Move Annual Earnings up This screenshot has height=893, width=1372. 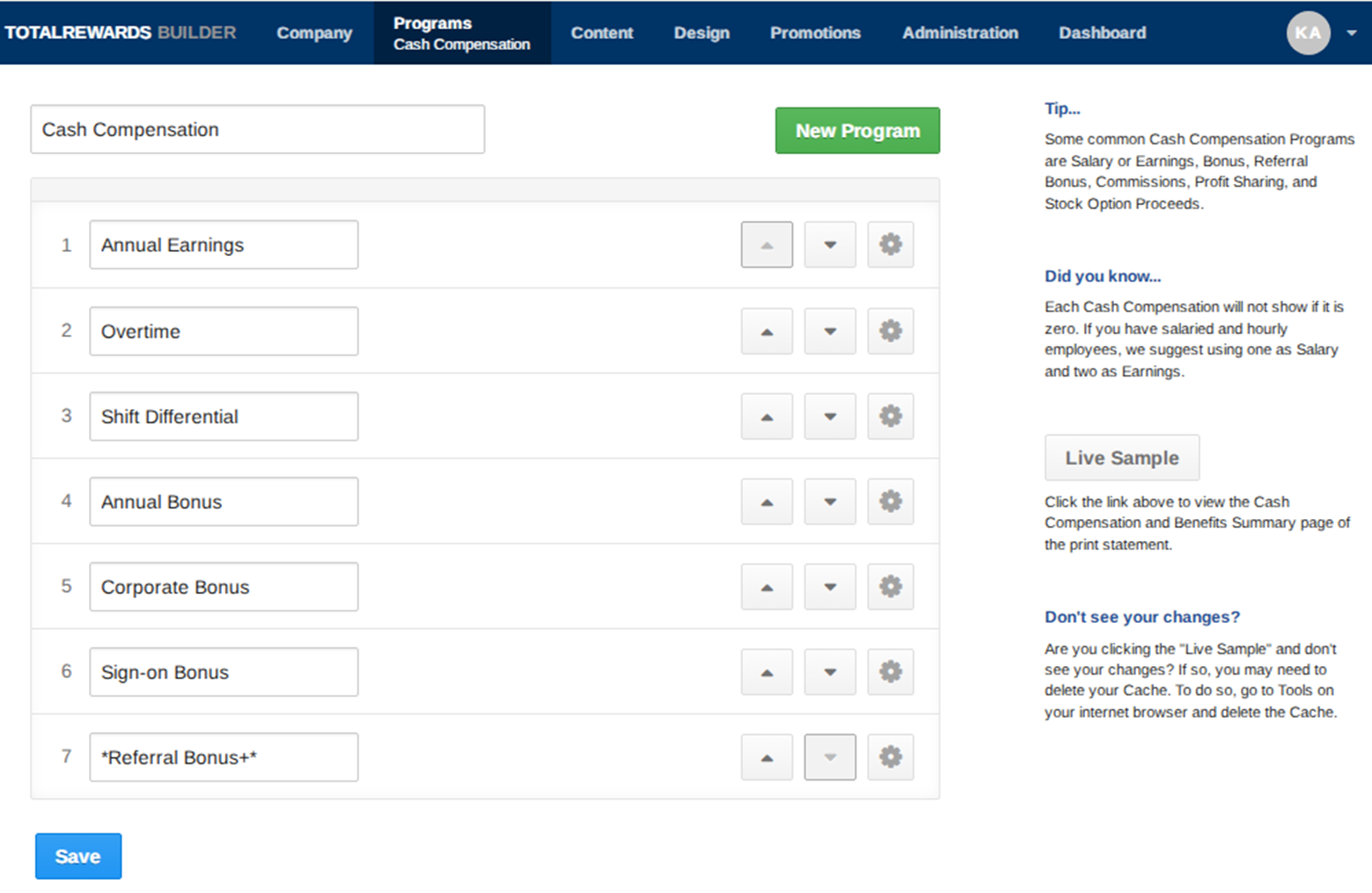click(767, 245)
